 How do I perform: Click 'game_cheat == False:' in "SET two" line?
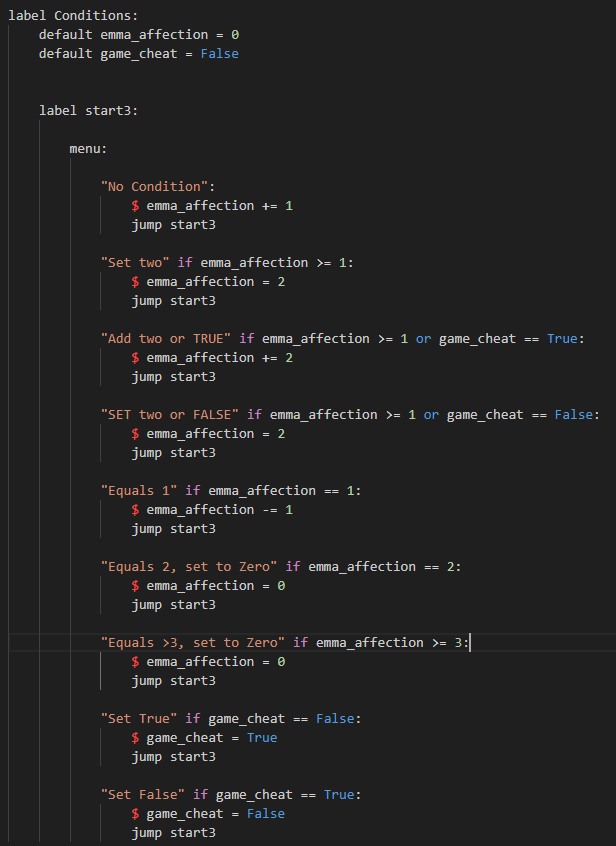pyautogui.click(x=523, y=415)
